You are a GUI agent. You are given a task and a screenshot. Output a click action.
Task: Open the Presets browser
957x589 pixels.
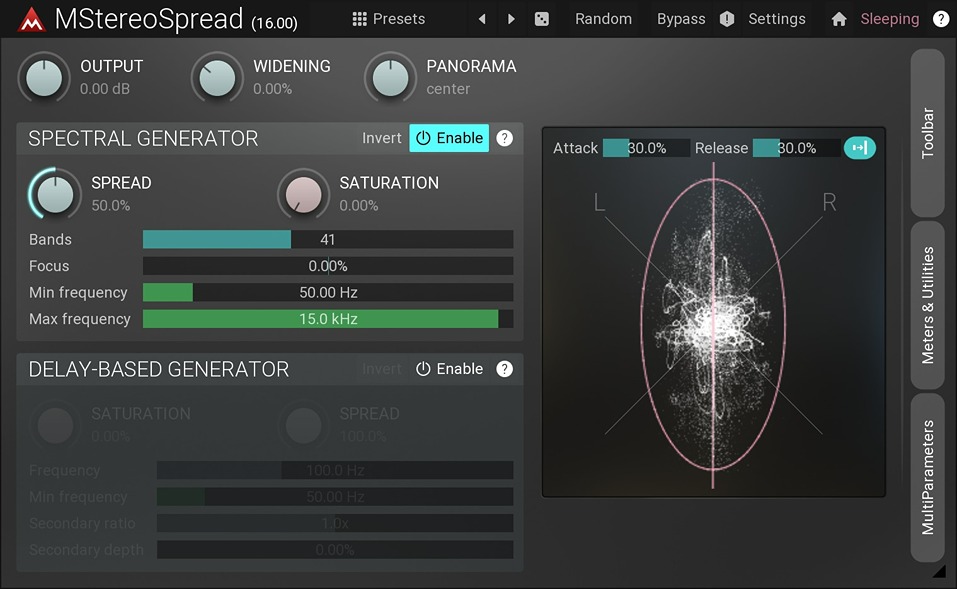tap(389, 18)
